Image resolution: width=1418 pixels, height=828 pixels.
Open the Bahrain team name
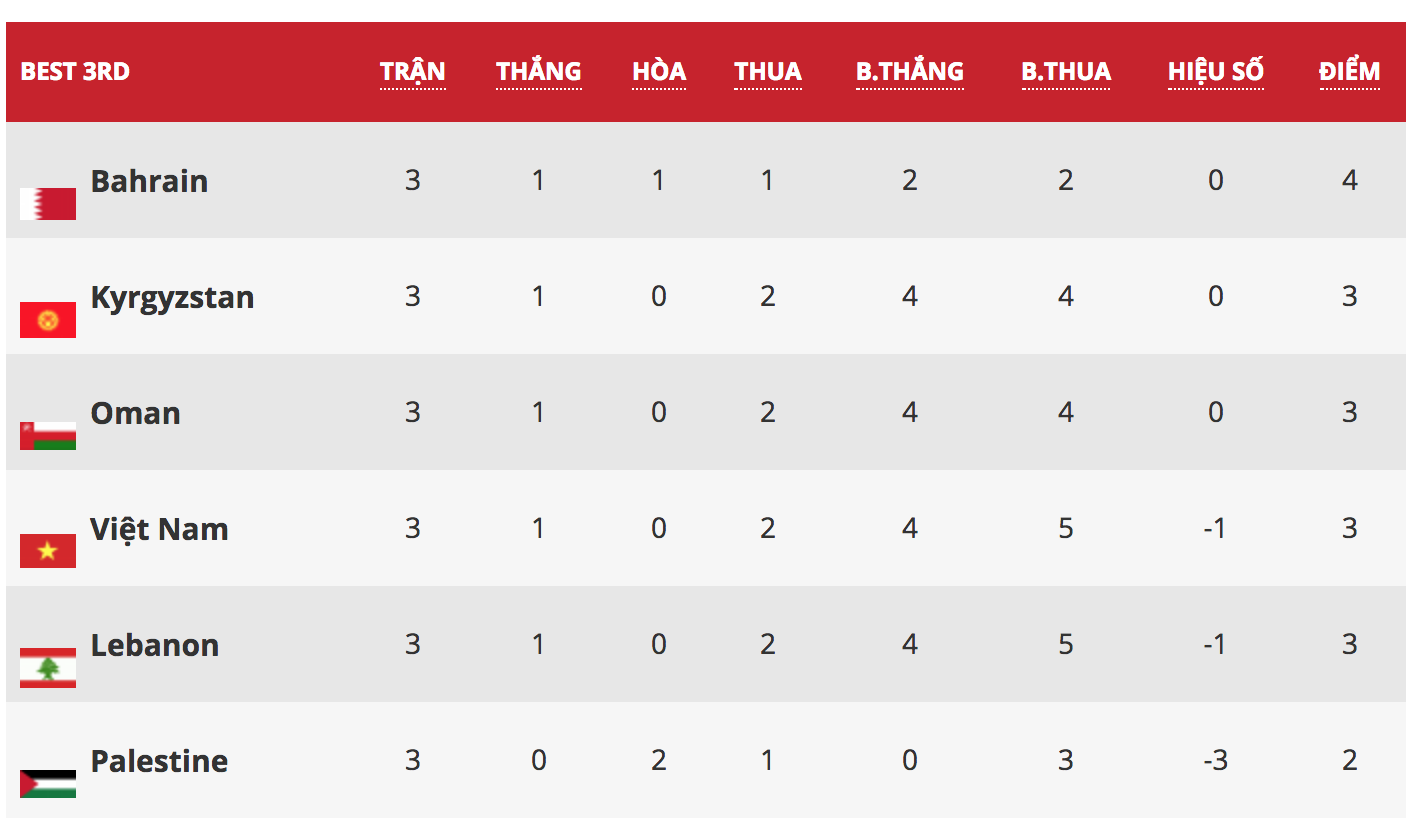click(x=149, y=181)
